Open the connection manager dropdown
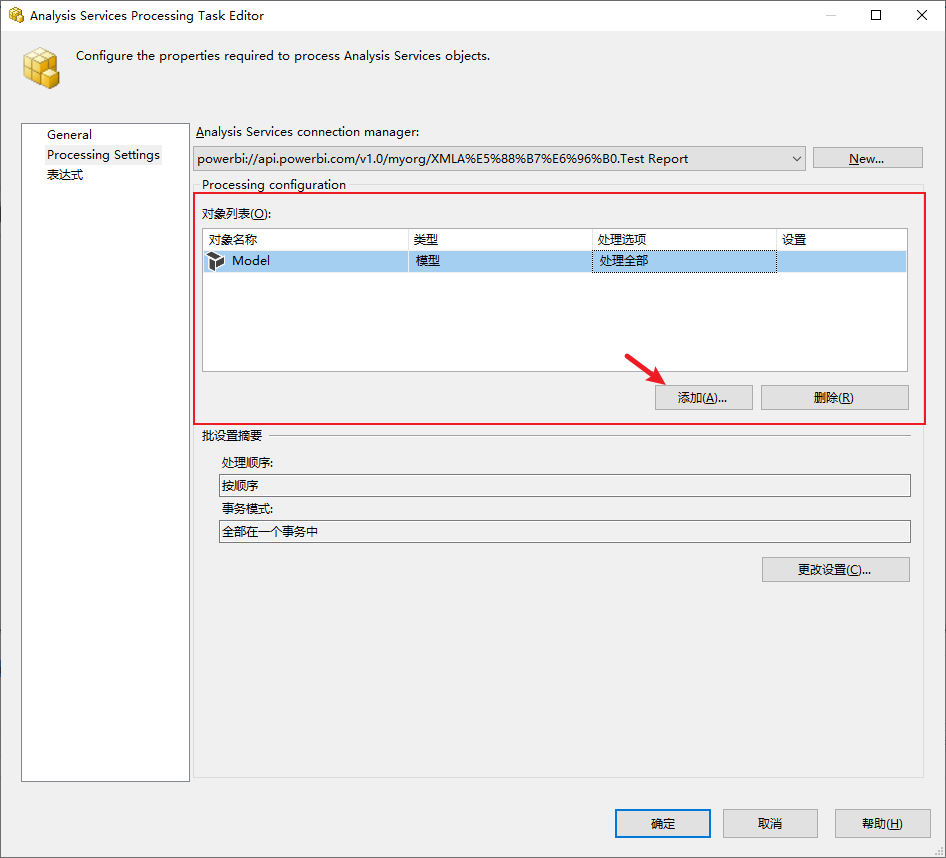This screenshot has width=946, height=858. click(796, 159)
